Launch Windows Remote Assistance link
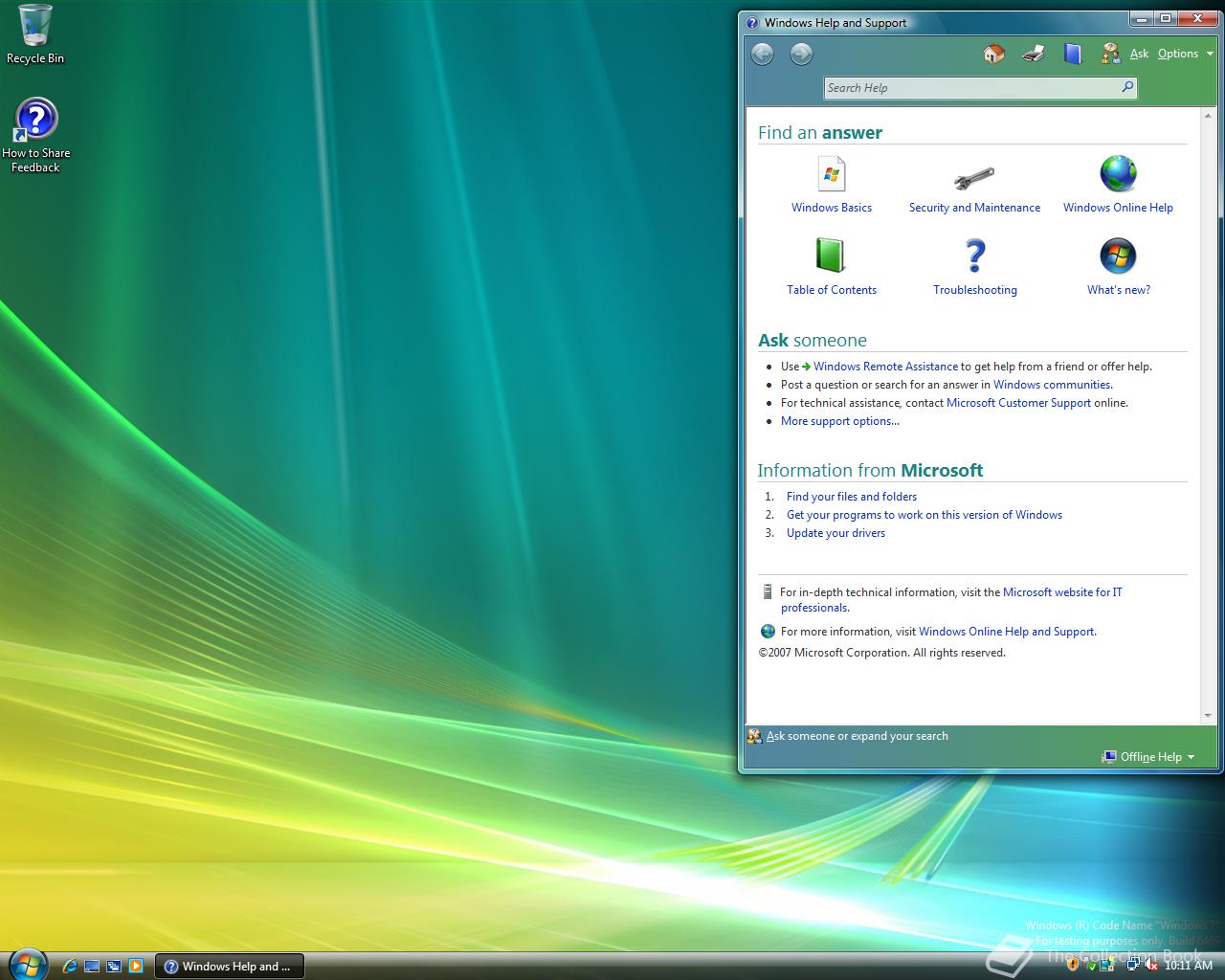The width and height of the screenshot is (1225, 980). [x=885, y=367]
